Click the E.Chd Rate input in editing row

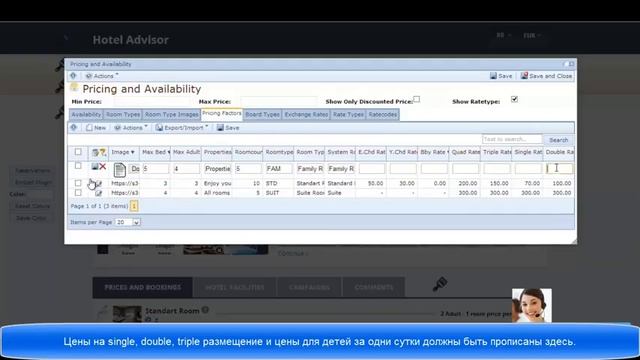pos(371,169)
